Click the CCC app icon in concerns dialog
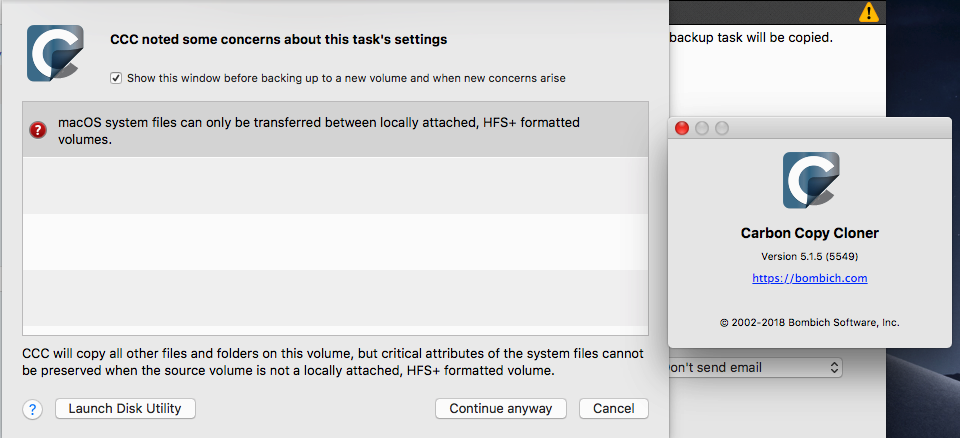 [x=55, y=53]
